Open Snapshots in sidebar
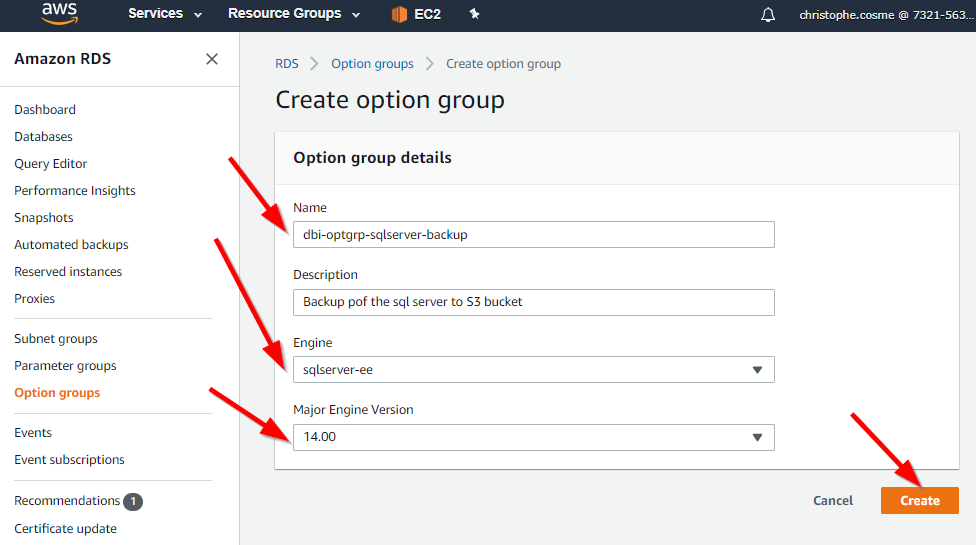The image size is (976, 545). (44, 218)
